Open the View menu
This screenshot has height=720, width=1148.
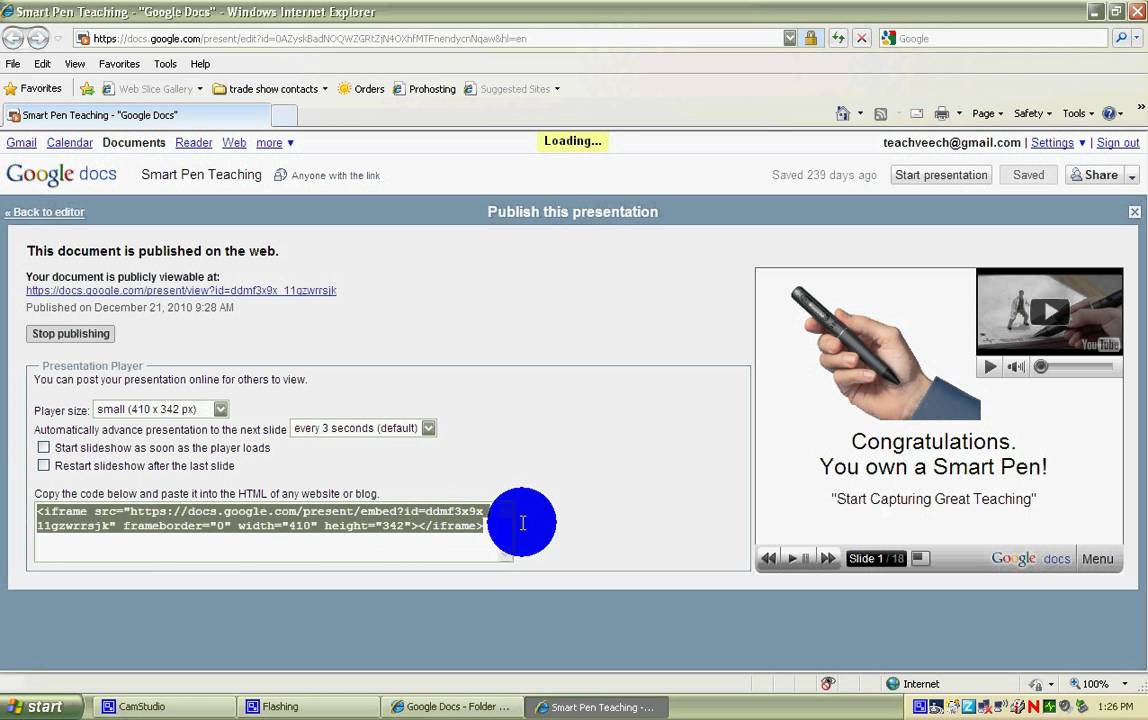[x=75, y=64]
